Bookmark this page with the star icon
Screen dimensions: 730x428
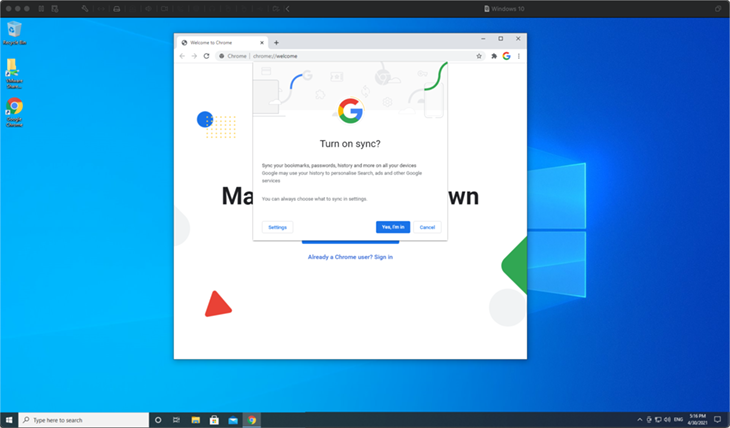[480, 56]
